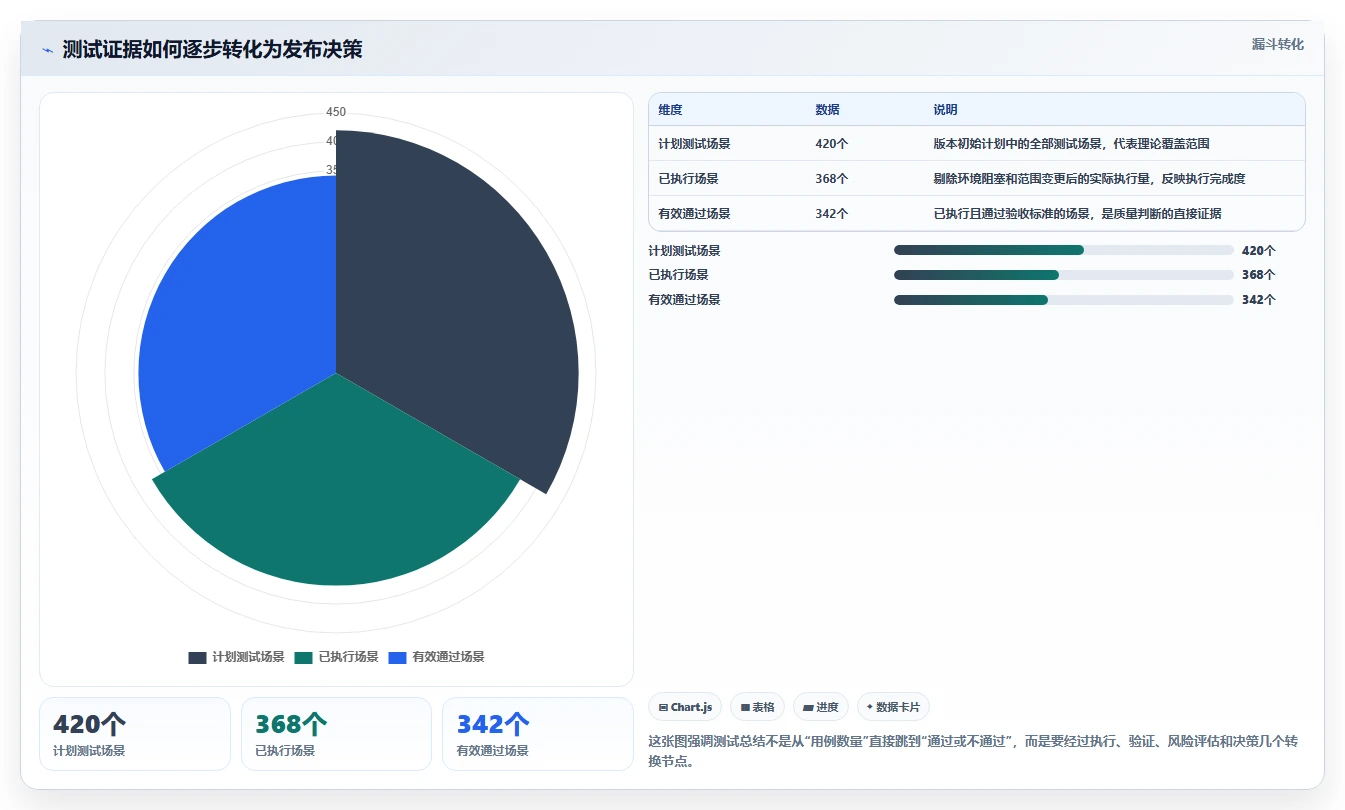This screenshot has height=810, width=1345.
Task: Select the Chart.js tag chip
Action: pyautogui.click(x=685, y=707)
